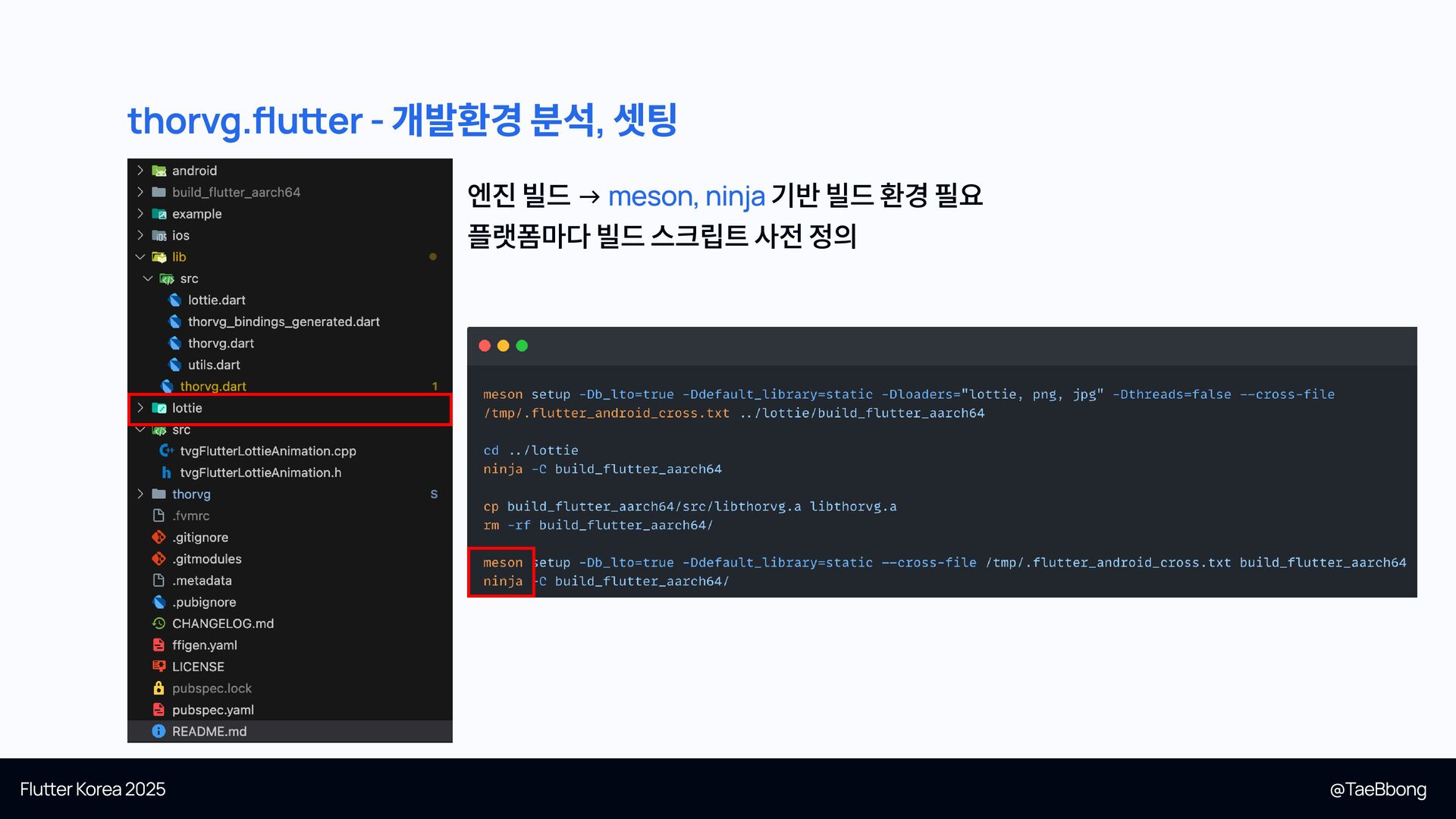This screenshot has height=819, width=1456.
Task: Click the yellow dot in the terminal header
Action: 503,346
